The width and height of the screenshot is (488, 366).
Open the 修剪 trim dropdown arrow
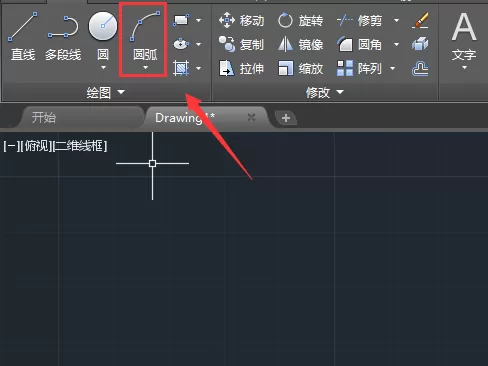396,20
